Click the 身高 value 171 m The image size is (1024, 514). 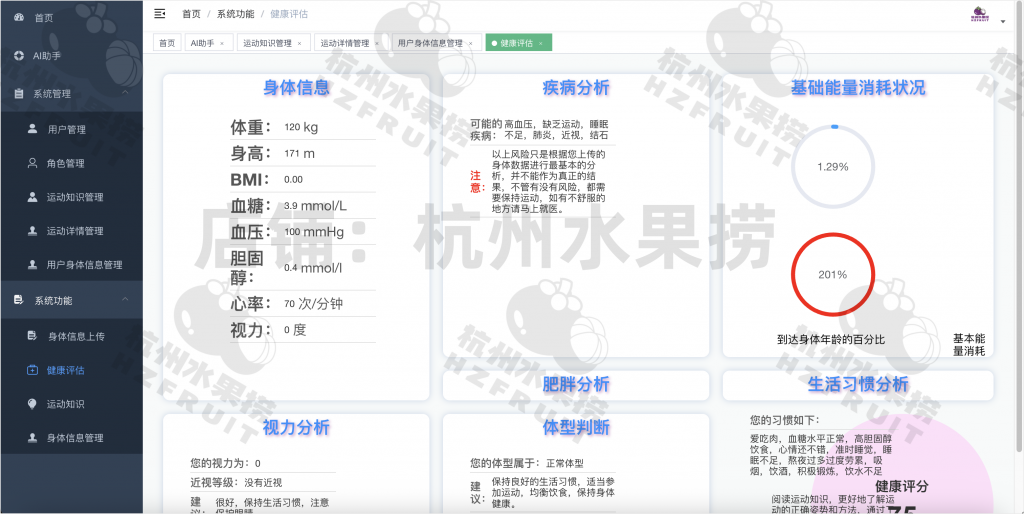point(299,153)
